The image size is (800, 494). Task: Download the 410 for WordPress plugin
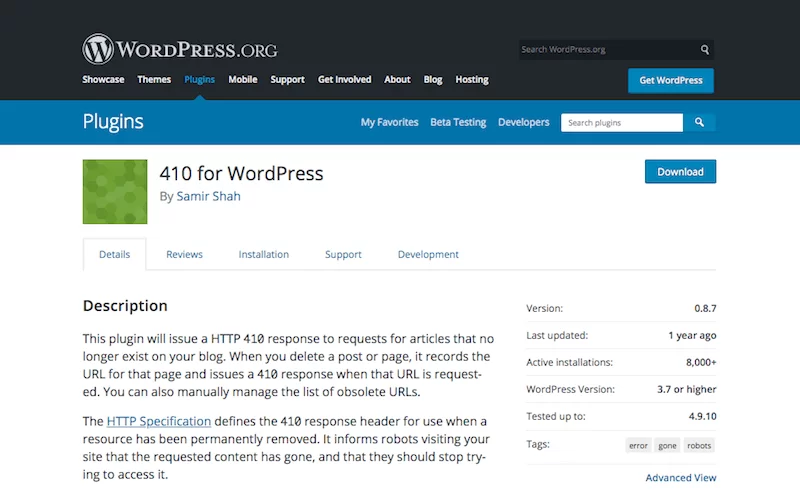pos(680,171)
